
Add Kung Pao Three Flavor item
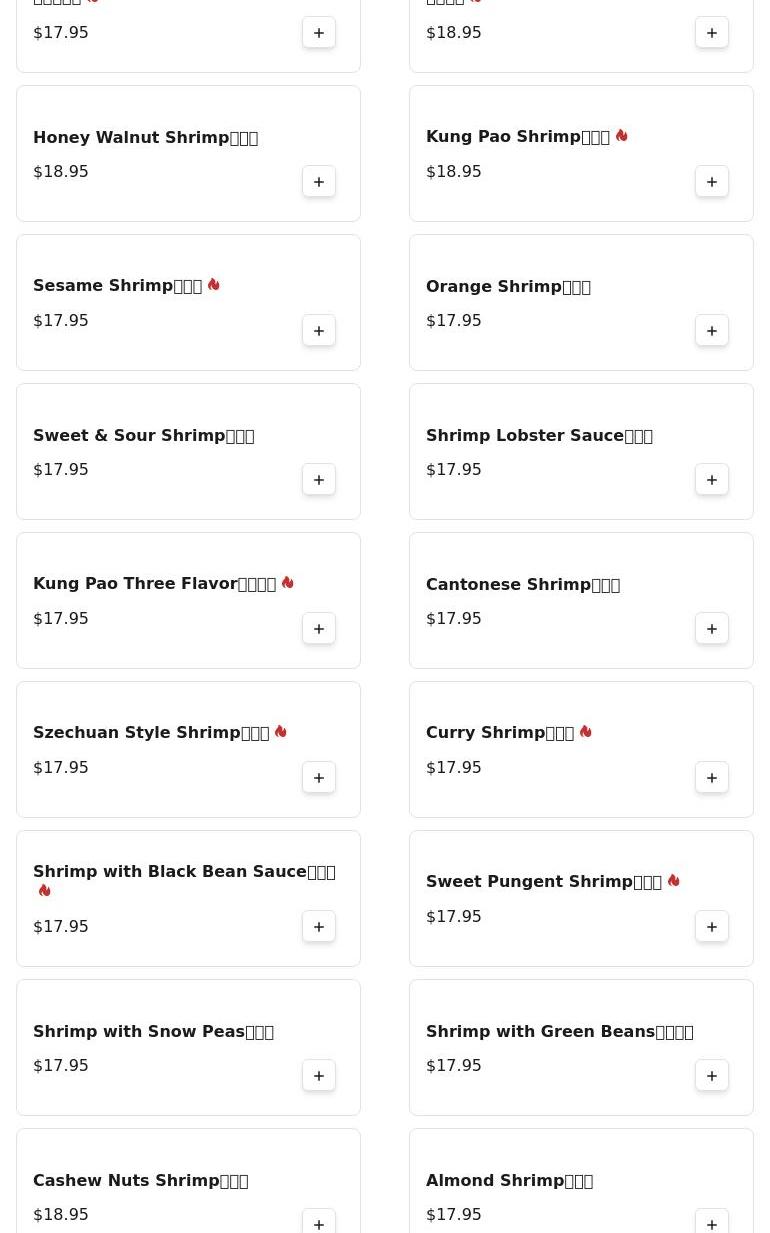pos(319,629)
